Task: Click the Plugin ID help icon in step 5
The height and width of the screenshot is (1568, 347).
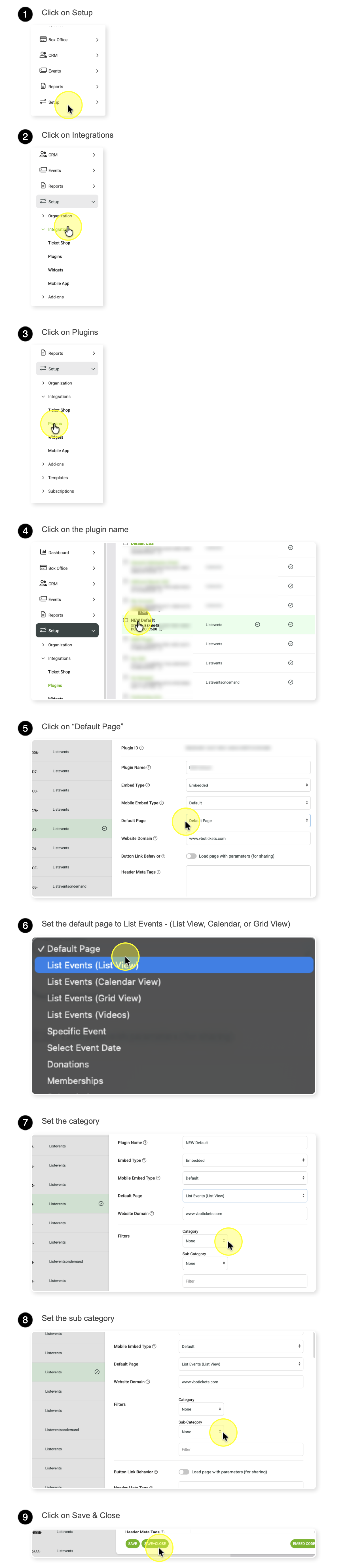Action: click(x=141, y=748)
